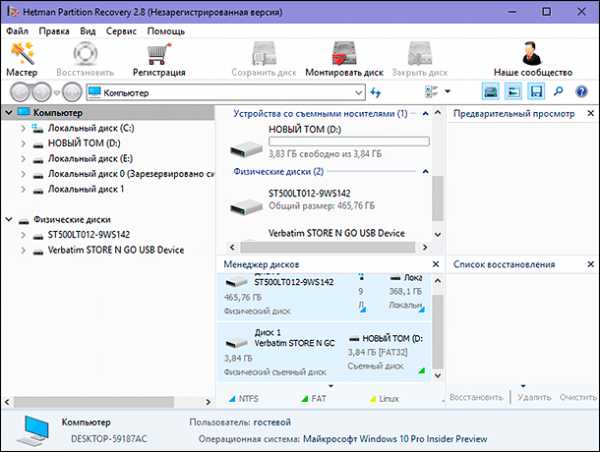Toggle the preview panel button
This screenshot has height=452, width=600.
(x=513, y=92)
